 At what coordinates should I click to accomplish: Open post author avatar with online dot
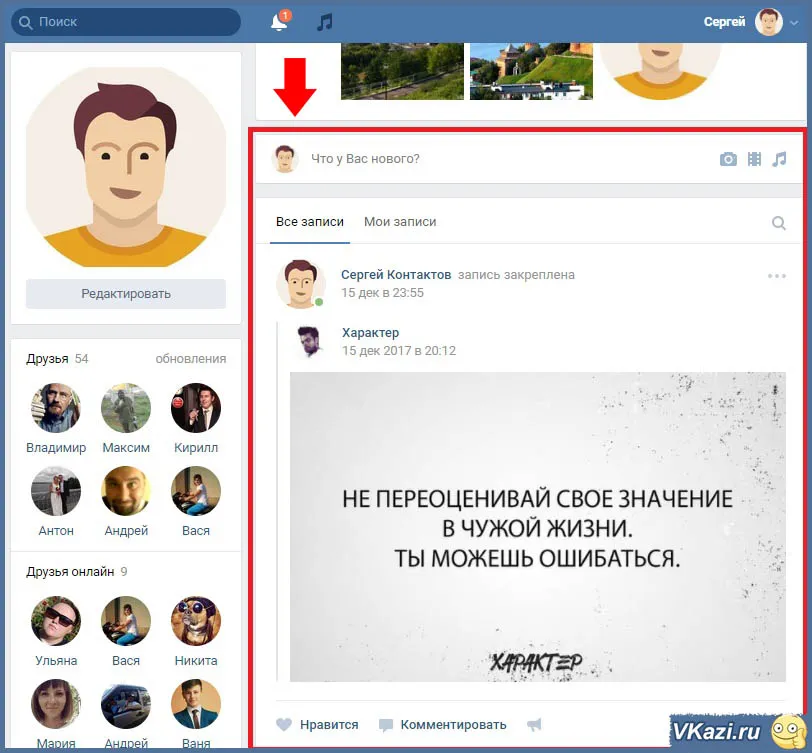click(x=300, y=284)
